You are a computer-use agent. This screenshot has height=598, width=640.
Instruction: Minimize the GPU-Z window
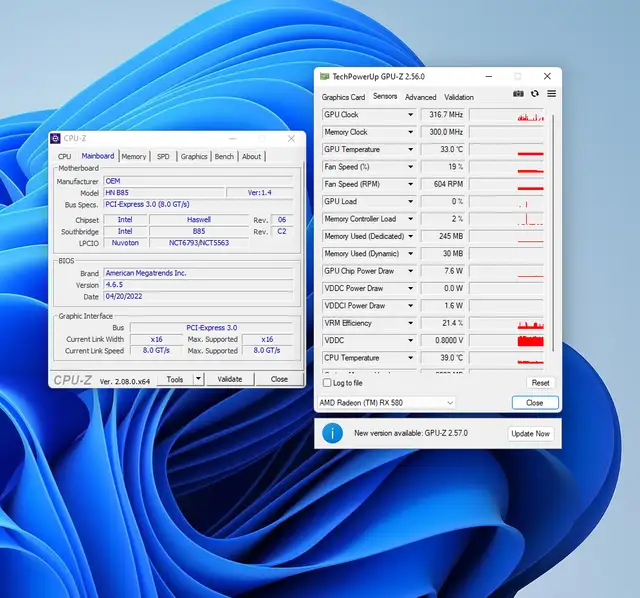pyautogui.click(x=489, y=76)
